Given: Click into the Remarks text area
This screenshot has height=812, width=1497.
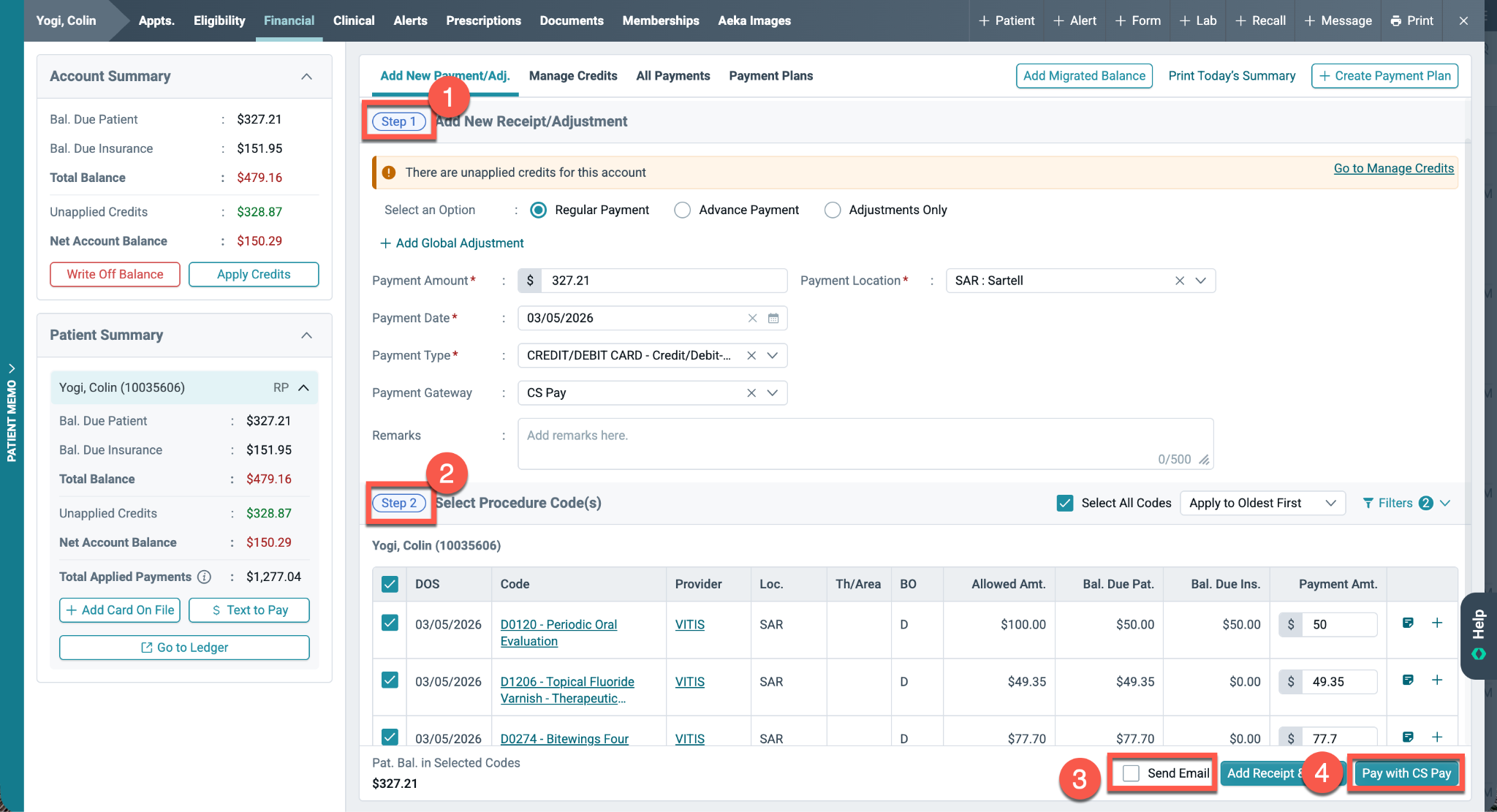Looking at the screenshot, I should [865, 444].
